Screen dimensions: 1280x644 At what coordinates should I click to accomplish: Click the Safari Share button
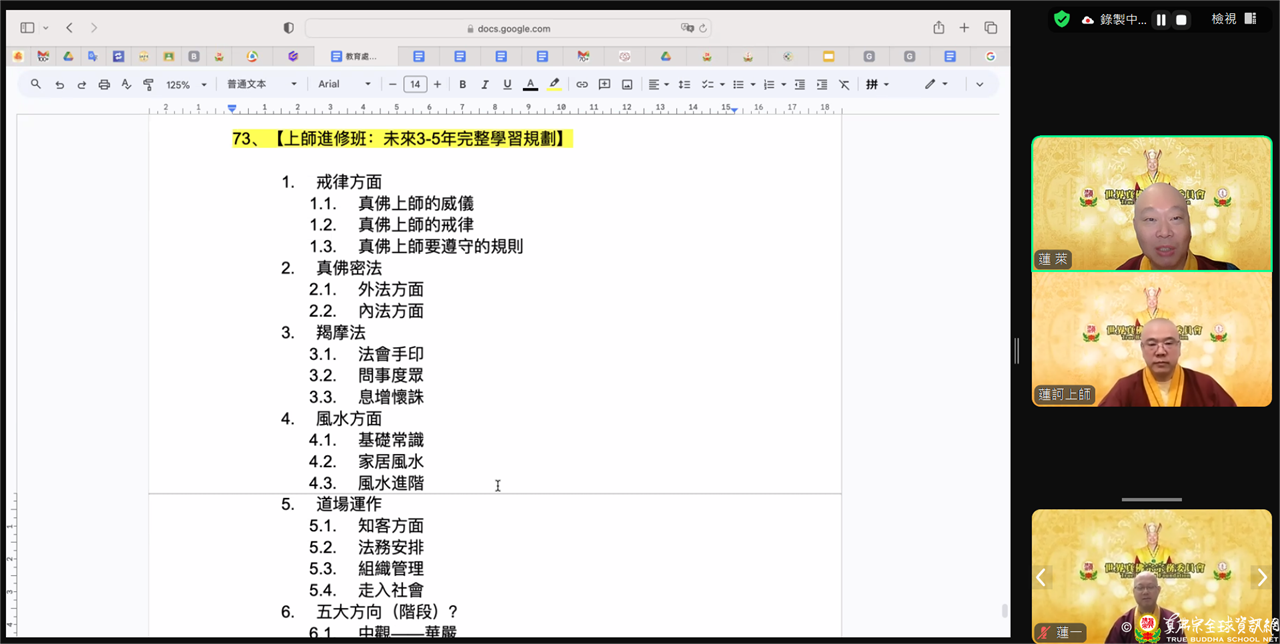point(938,28)
